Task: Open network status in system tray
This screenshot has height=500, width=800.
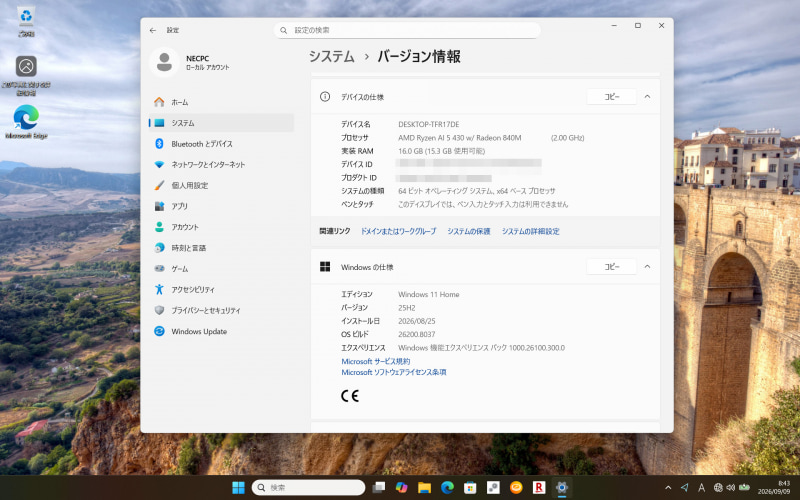Action: click(x=718, y=488)
